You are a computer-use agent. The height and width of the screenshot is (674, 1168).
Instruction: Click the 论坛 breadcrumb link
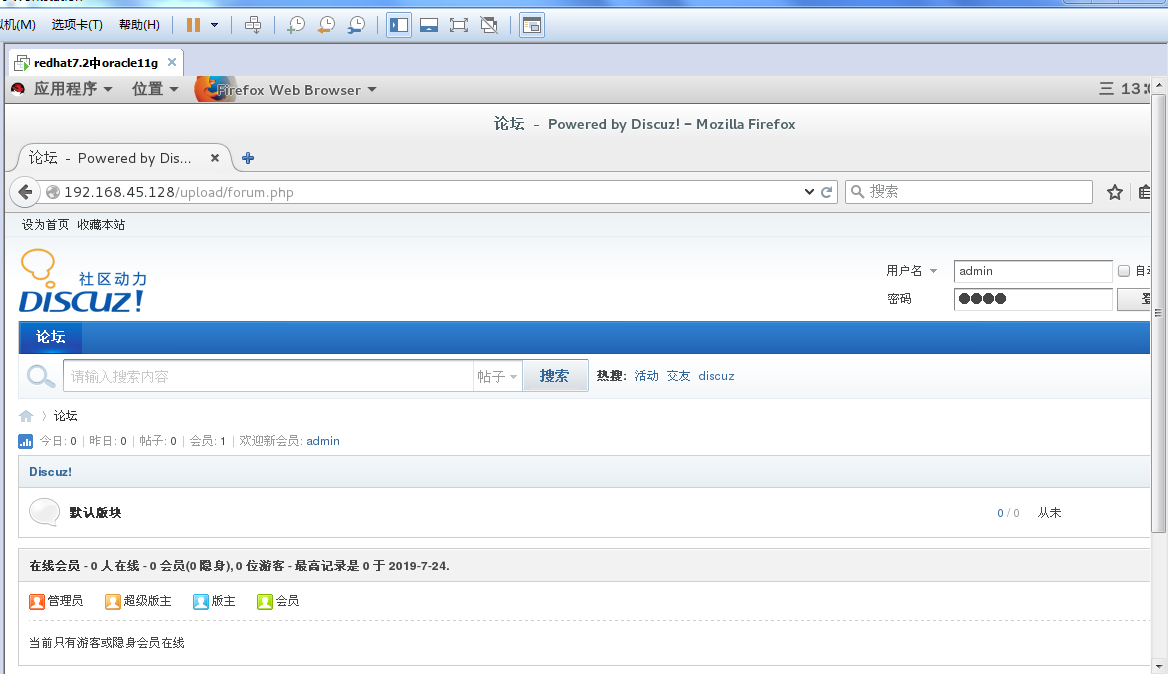66,416
